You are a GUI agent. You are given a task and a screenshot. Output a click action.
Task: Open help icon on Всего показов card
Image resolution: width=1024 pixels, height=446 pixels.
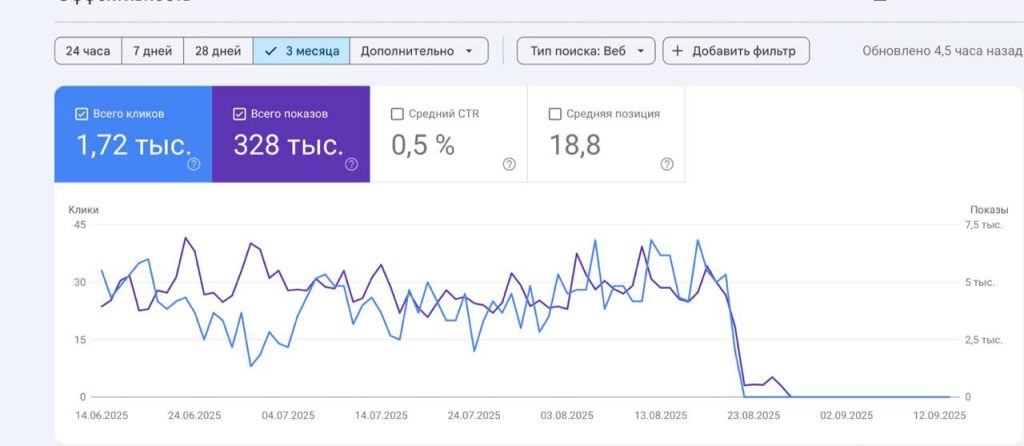click(351, 165)
